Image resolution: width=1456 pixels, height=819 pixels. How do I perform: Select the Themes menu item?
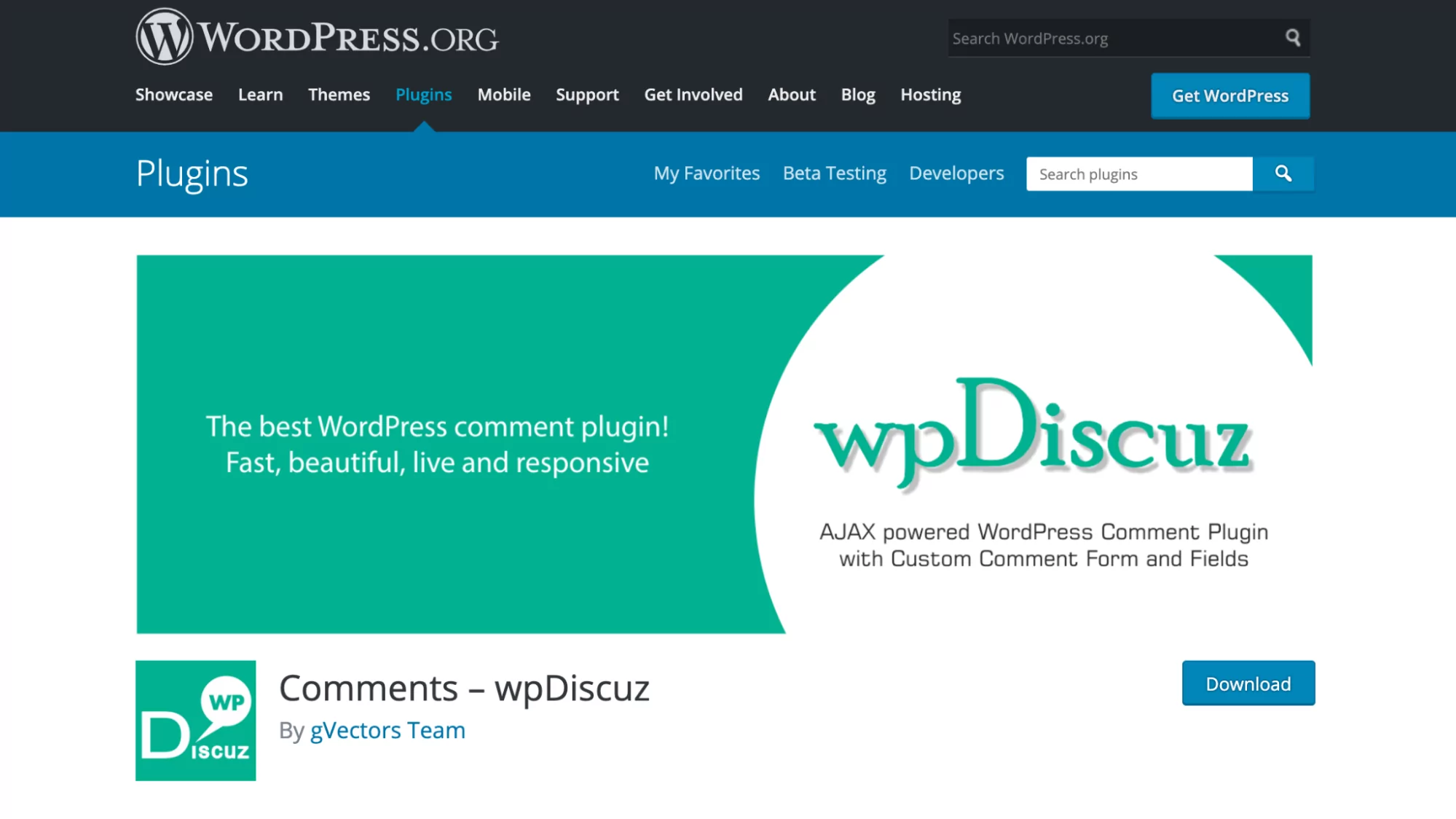point(338,94)
